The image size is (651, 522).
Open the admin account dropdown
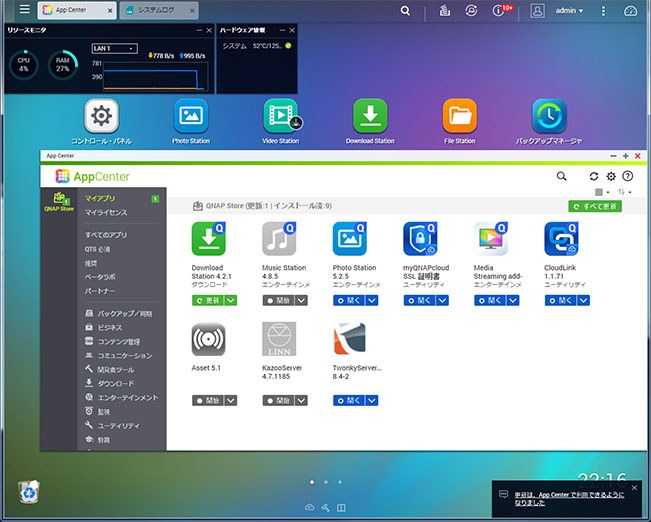[x=569, y=11]
